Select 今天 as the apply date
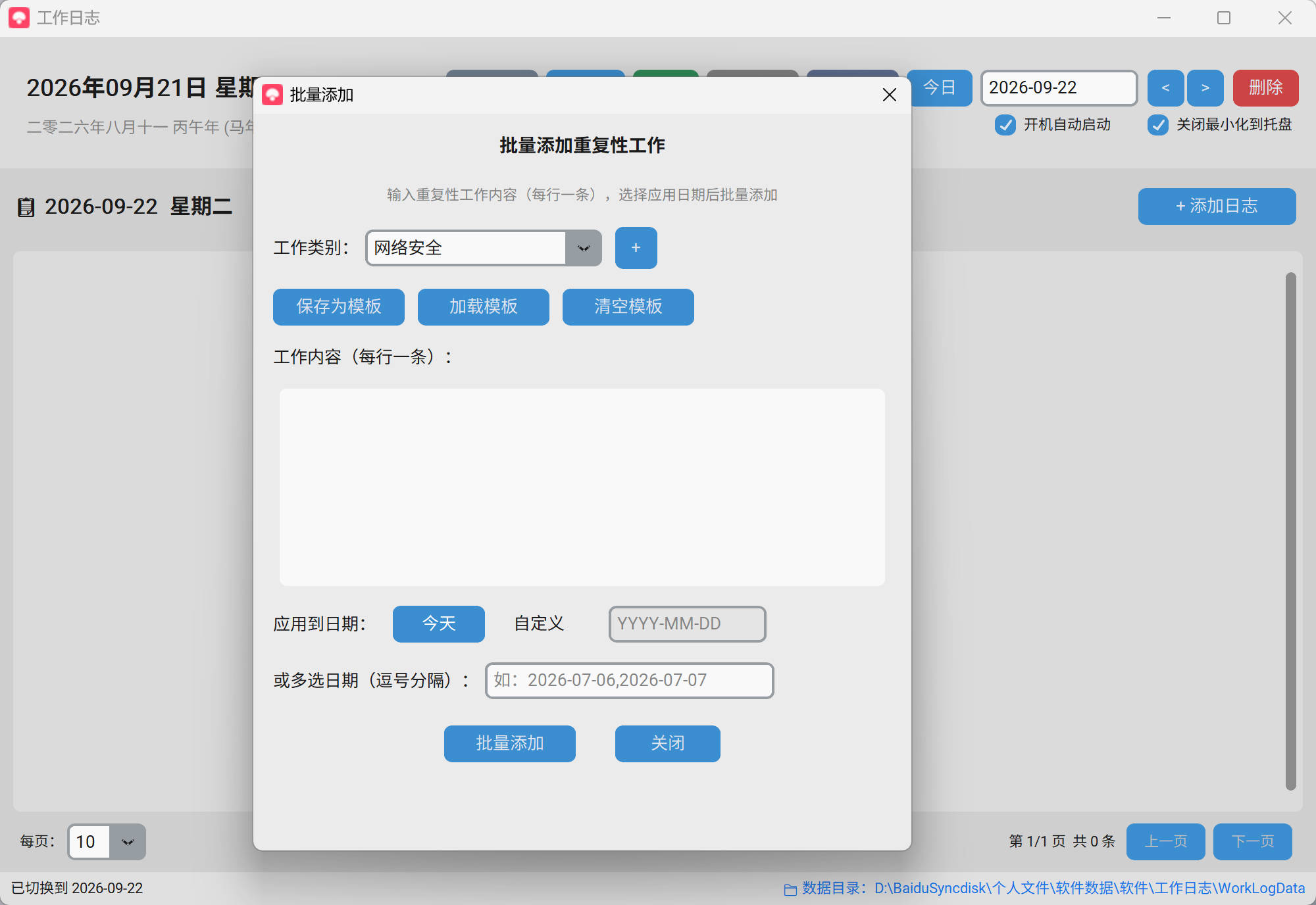Screen dimensions: 1316x905 (x=439, y=624)
